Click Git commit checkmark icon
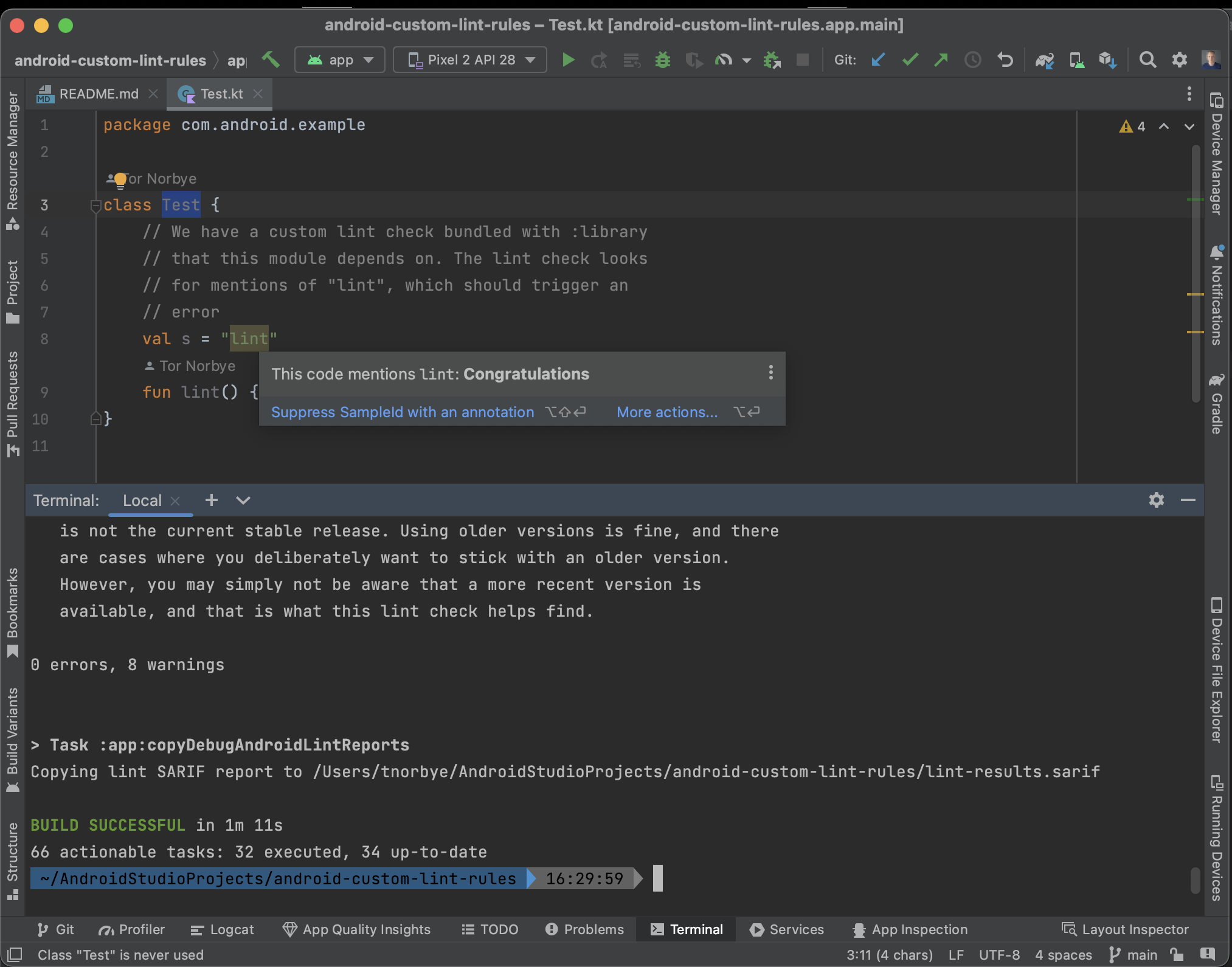Viewport: 1232px width, 967px height. click(910, 60)
